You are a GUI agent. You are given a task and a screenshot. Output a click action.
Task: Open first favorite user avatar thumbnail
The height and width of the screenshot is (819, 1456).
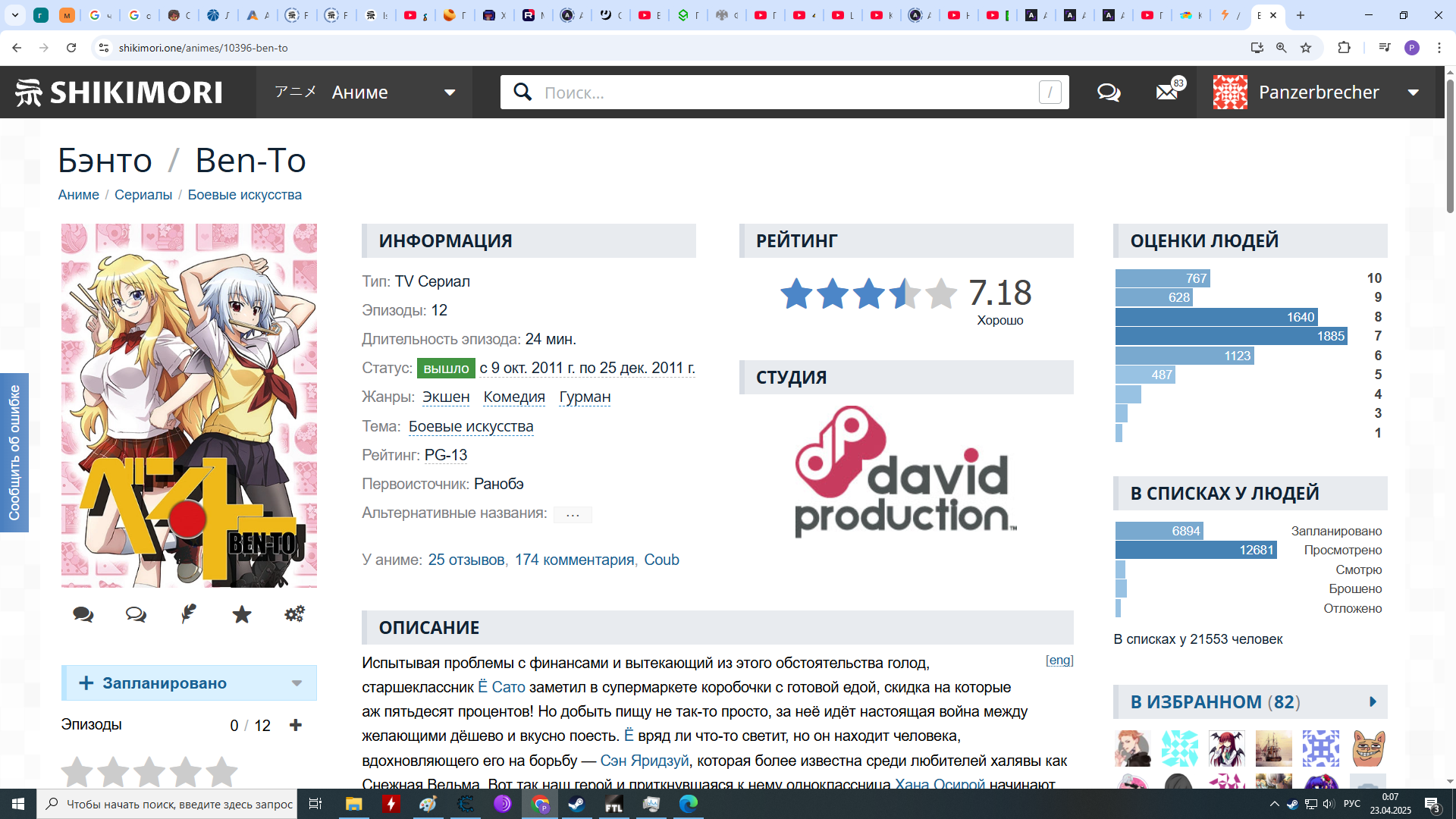(x=1132, y=748)
